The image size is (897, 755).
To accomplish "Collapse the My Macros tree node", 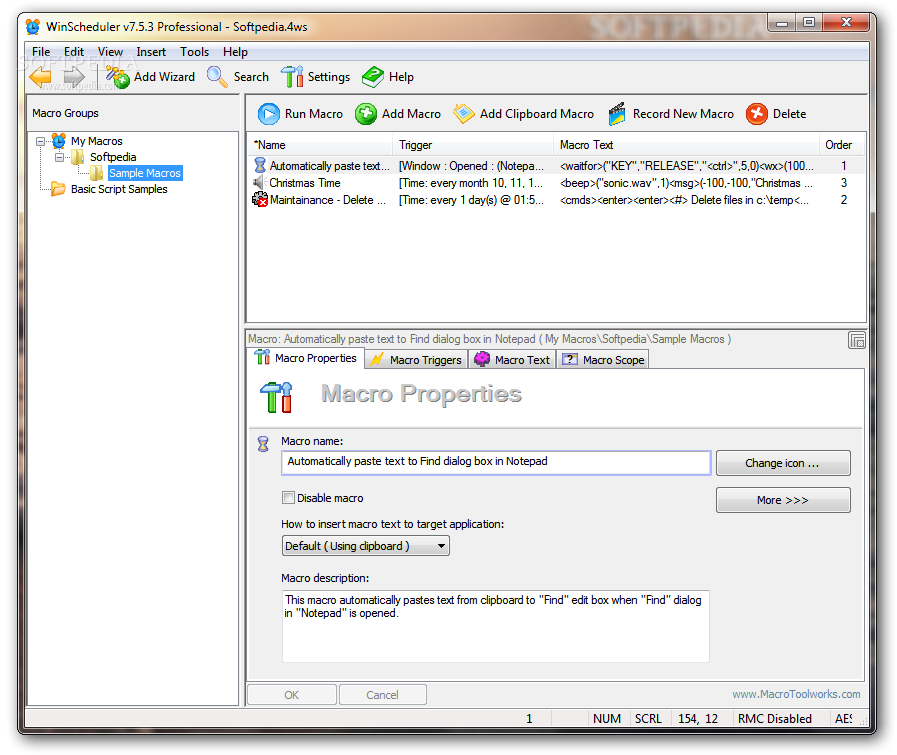I will click(41, 141).
